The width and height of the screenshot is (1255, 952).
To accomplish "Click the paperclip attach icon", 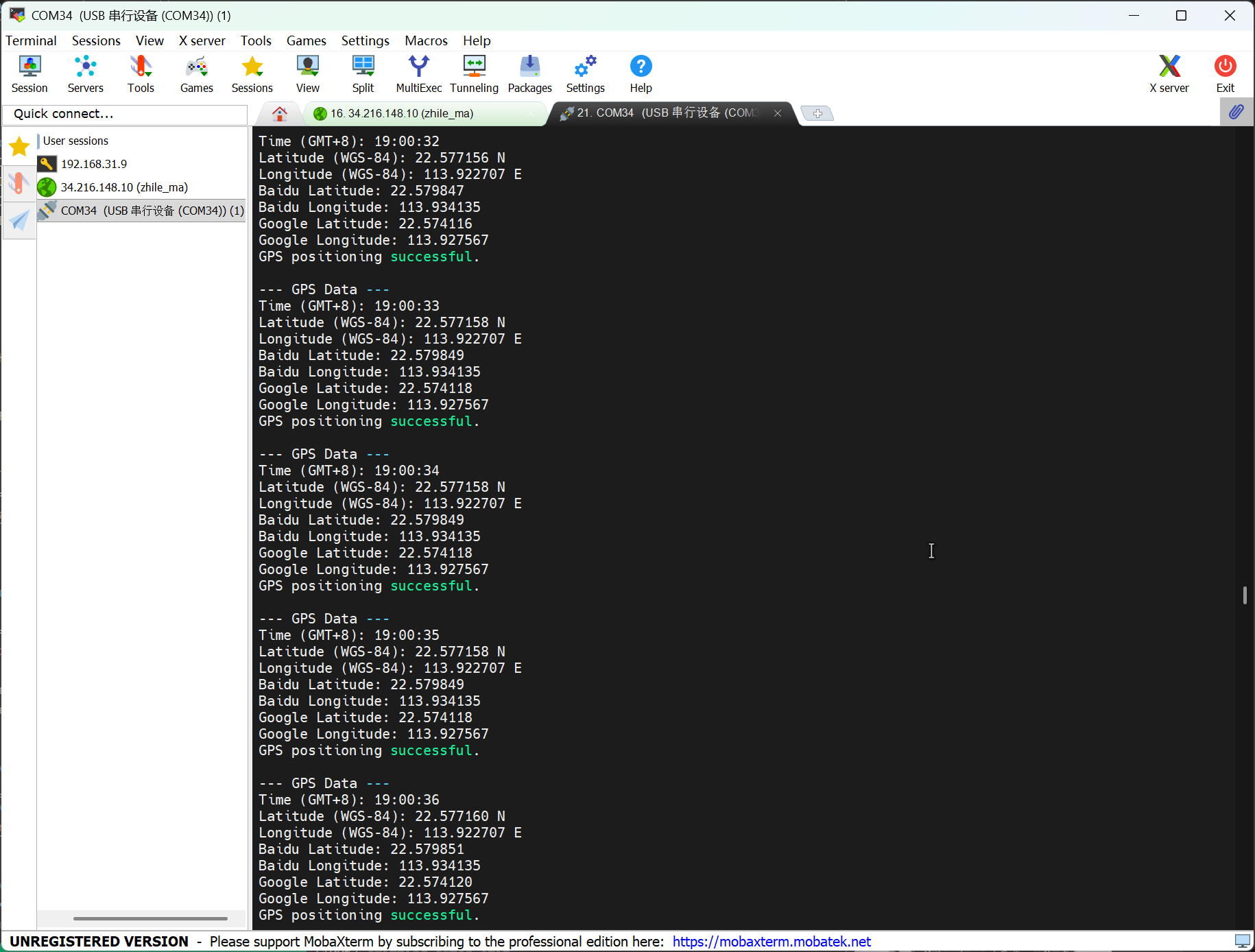I will click(x=1236, y=112).
